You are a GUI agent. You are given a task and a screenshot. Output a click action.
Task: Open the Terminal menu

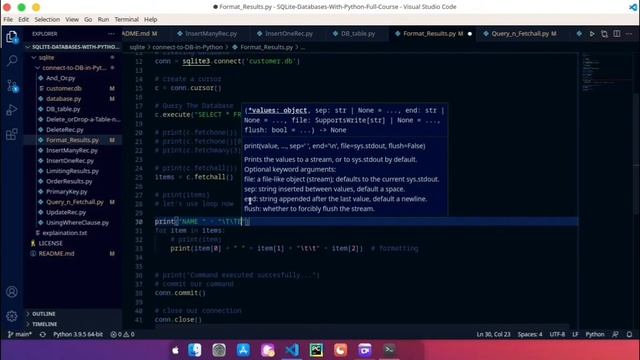coord(127,19)
